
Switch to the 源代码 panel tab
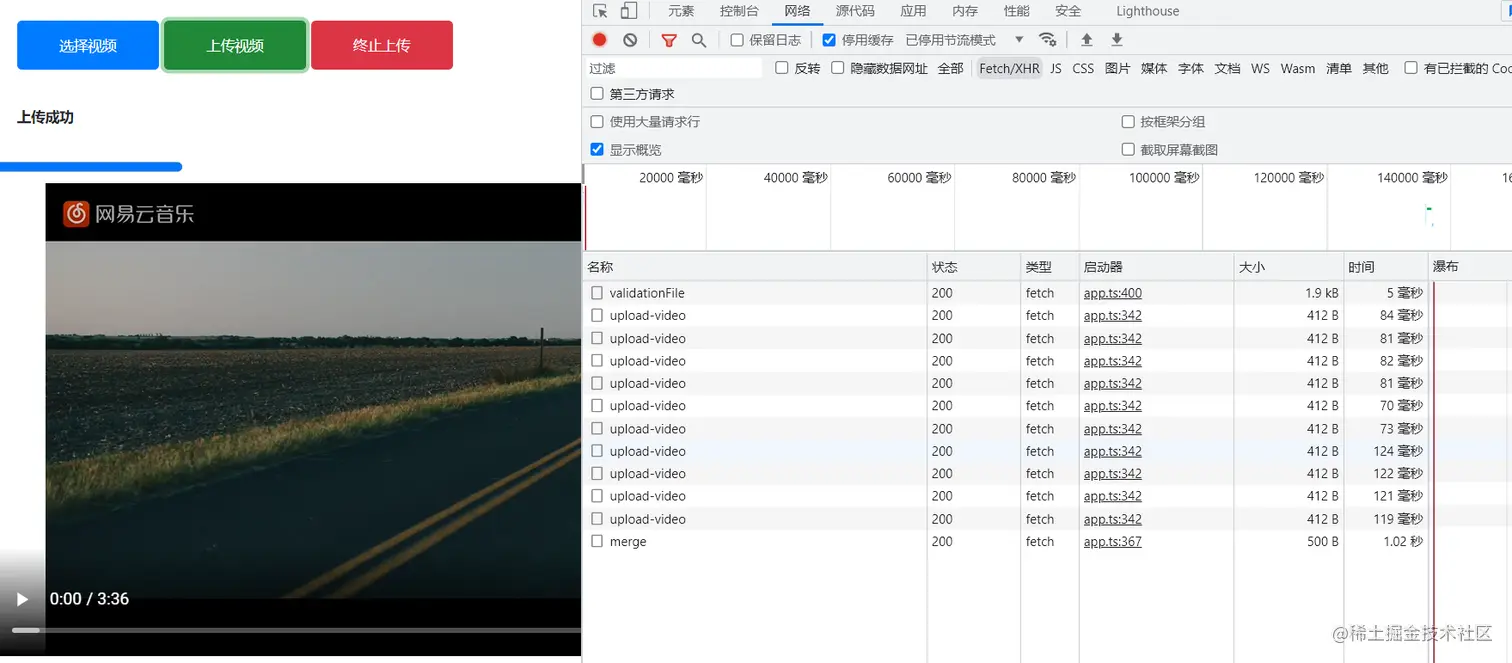point(855,11)
